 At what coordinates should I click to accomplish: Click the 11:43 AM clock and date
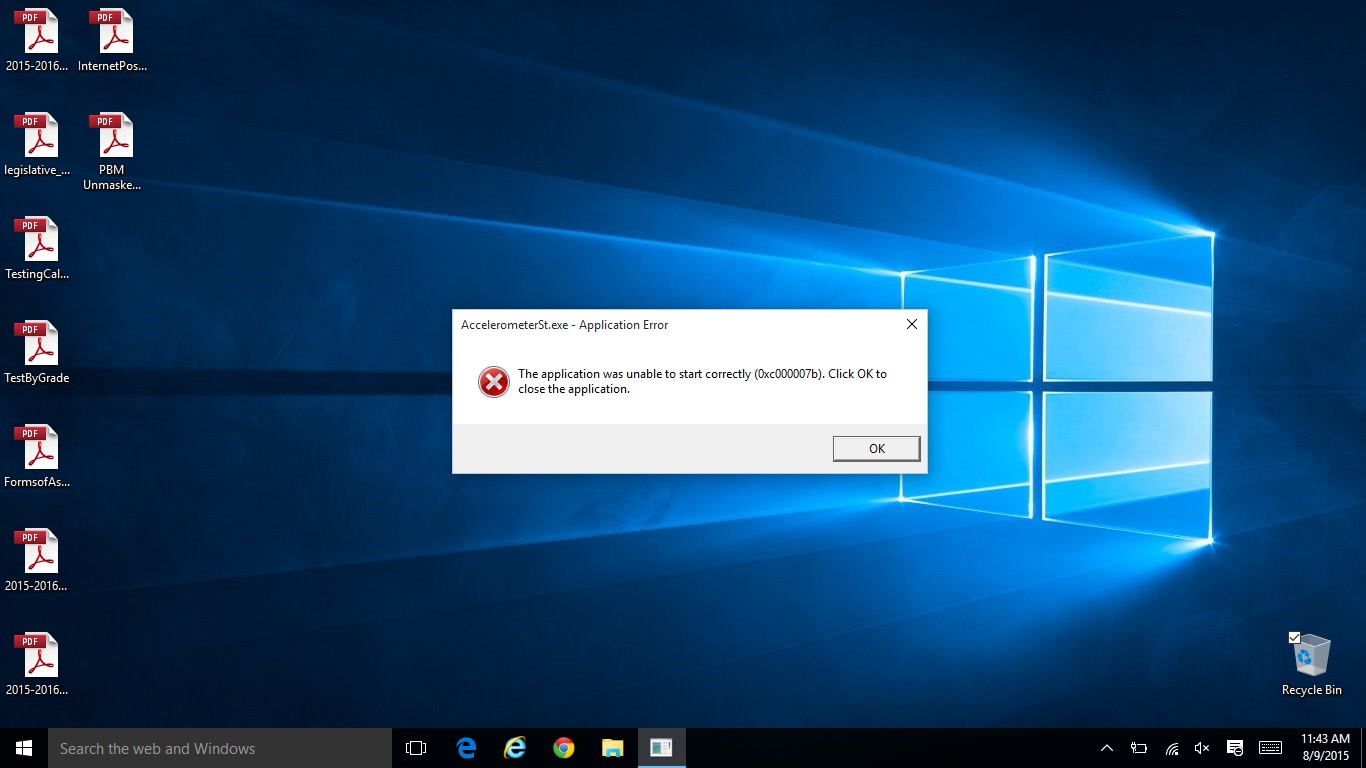1325,748
